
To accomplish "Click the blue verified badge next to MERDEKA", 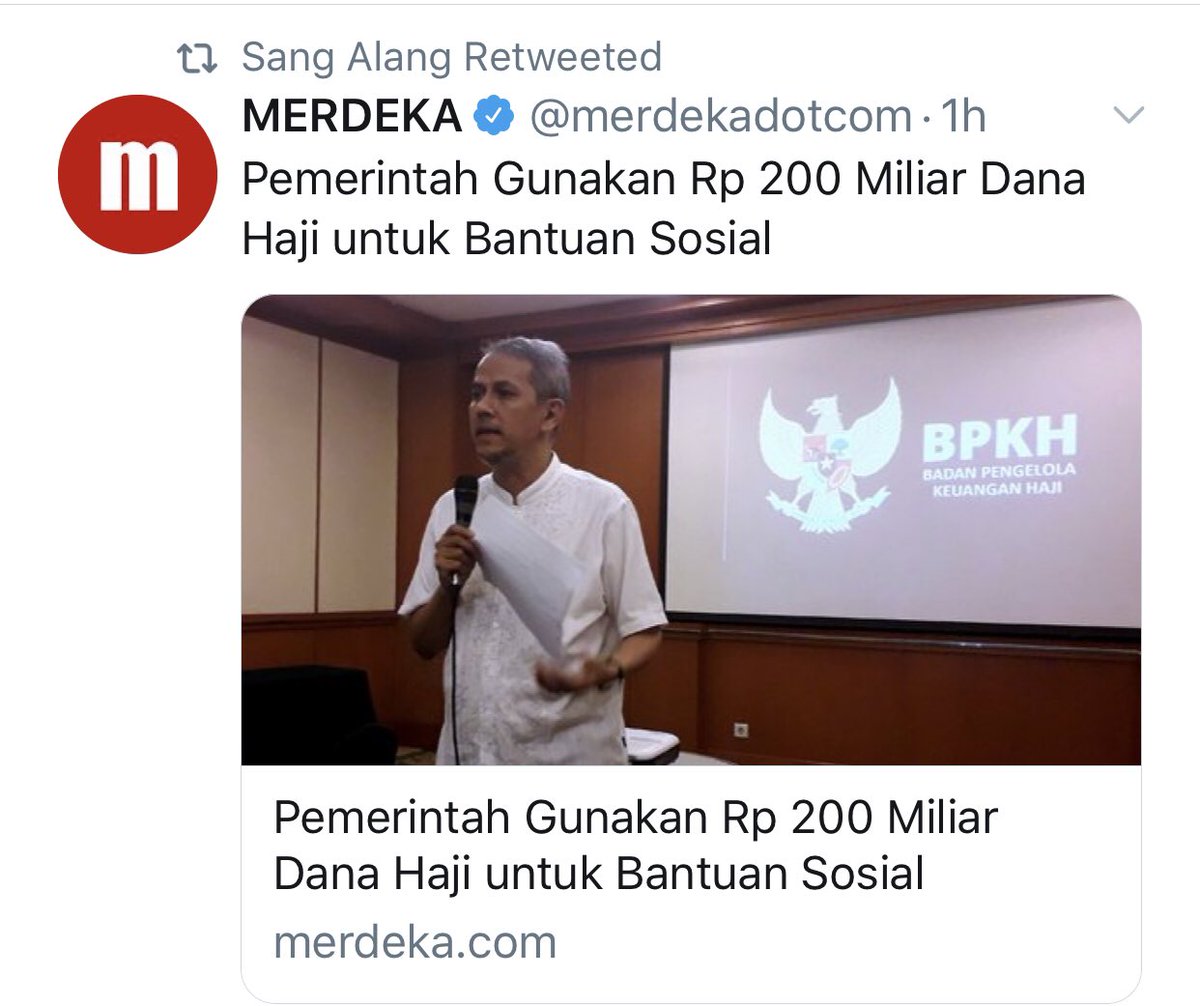I will [x=493, y=118].
